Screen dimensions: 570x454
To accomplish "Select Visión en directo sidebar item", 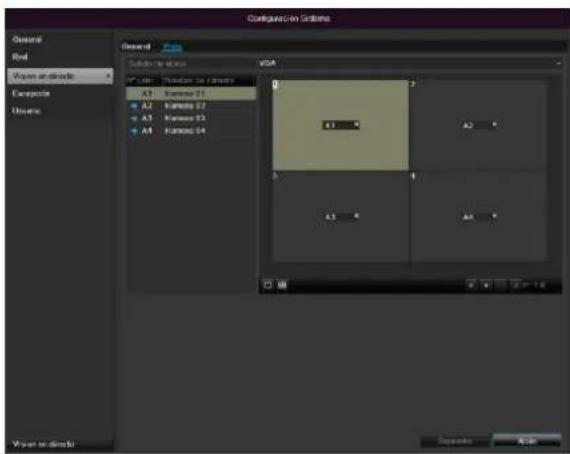I will pos(60,76).
